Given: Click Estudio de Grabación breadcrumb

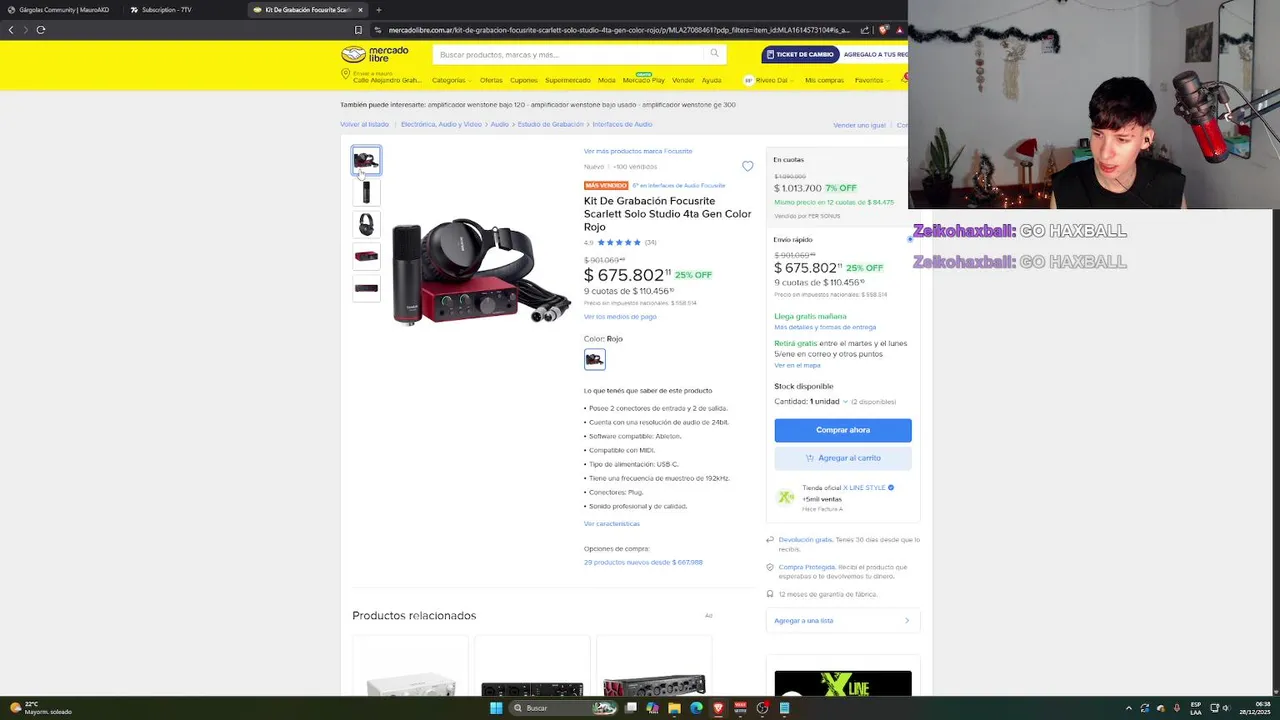Looking at the screenshot, I should pyautogui.click(x=551, y=125).
